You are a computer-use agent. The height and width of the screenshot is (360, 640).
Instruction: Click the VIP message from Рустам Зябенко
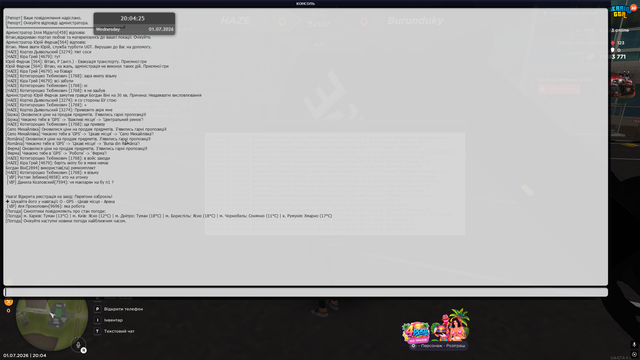tap(47, 177)
